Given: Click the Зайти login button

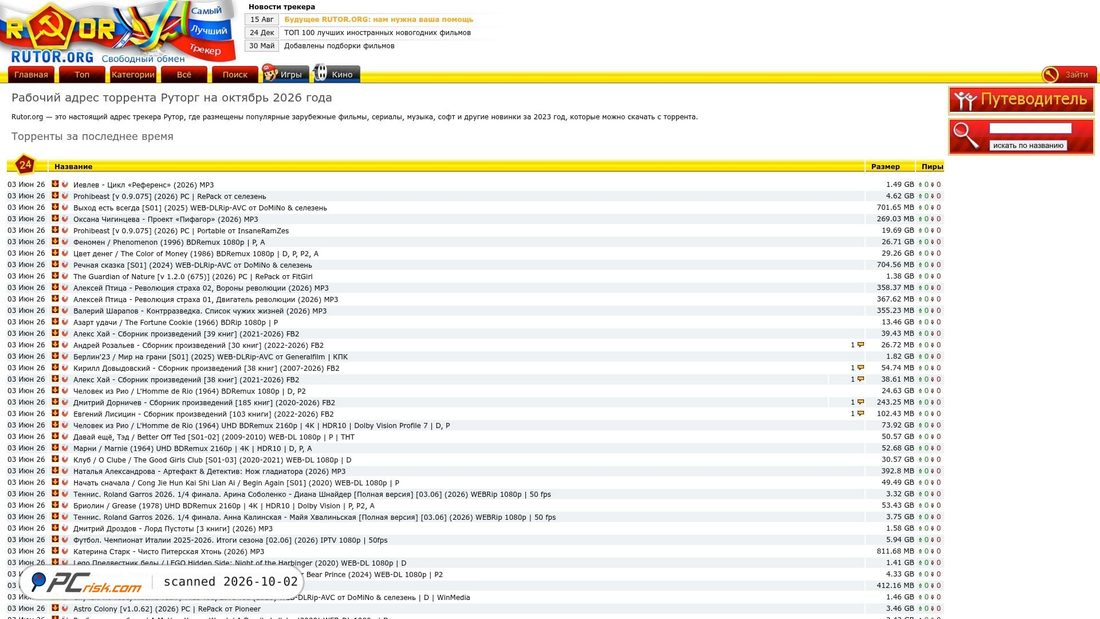Looking at the screenshot, I should tap(1068, 74).
